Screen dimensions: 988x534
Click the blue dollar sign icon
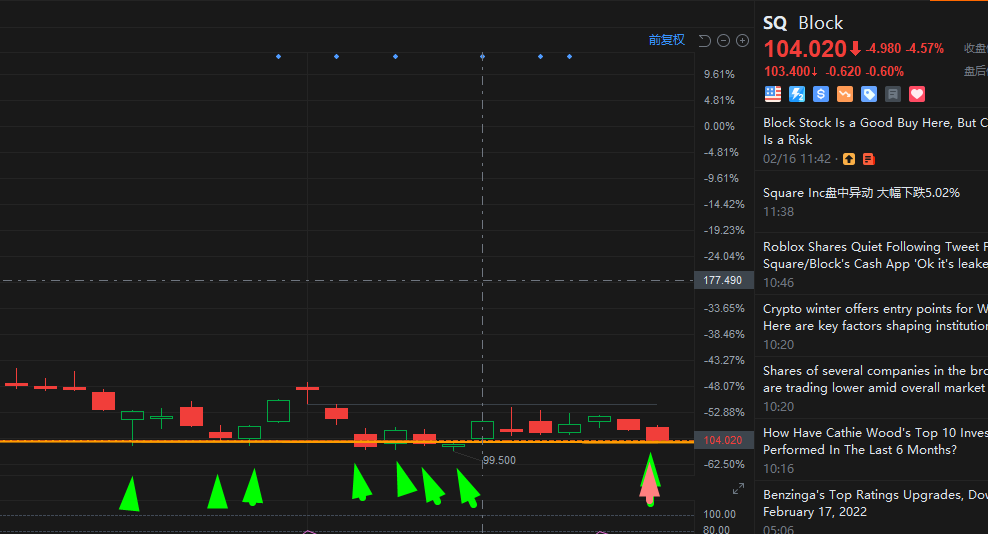coord(820,94)
